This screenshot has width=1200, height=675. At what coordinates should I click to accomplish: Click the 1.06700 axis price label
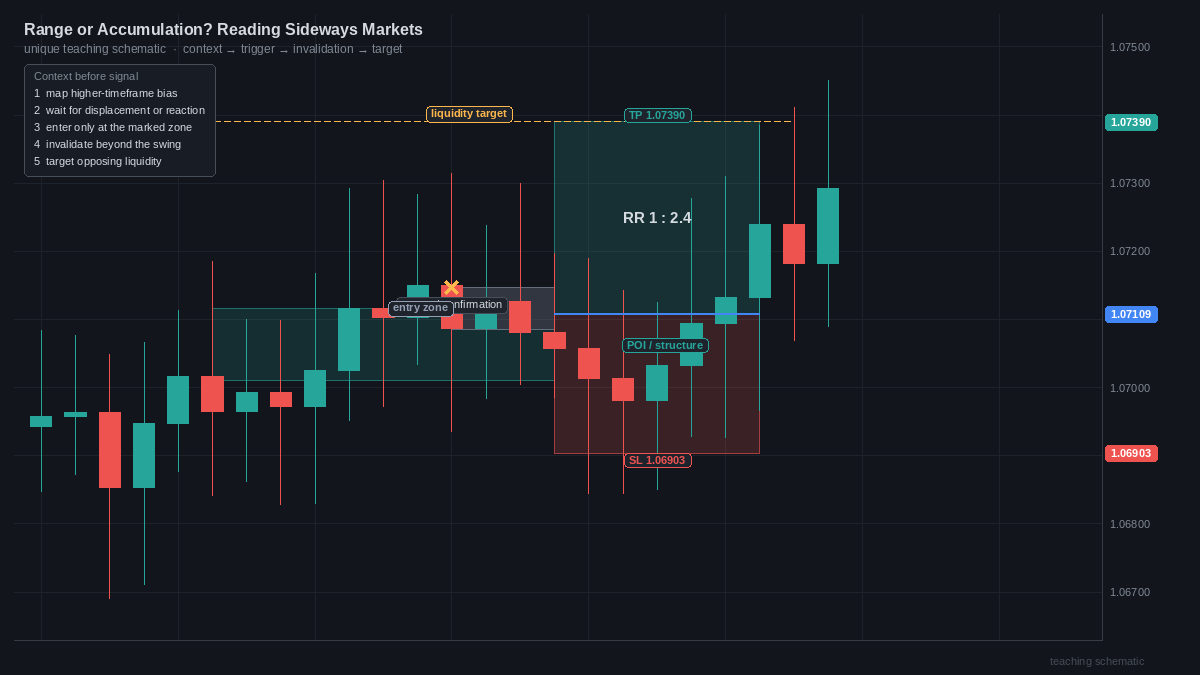[1130, 592]
